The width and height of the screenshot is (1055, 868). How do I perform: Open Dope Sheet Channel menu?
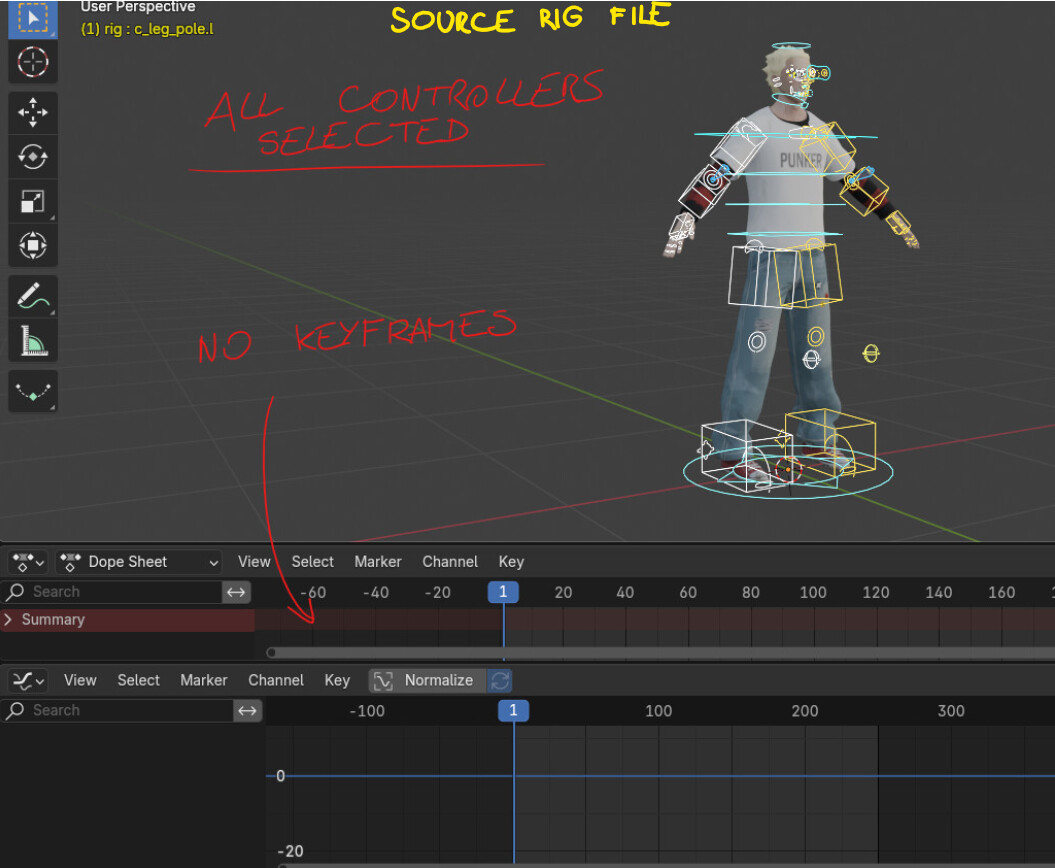point(449,562)
